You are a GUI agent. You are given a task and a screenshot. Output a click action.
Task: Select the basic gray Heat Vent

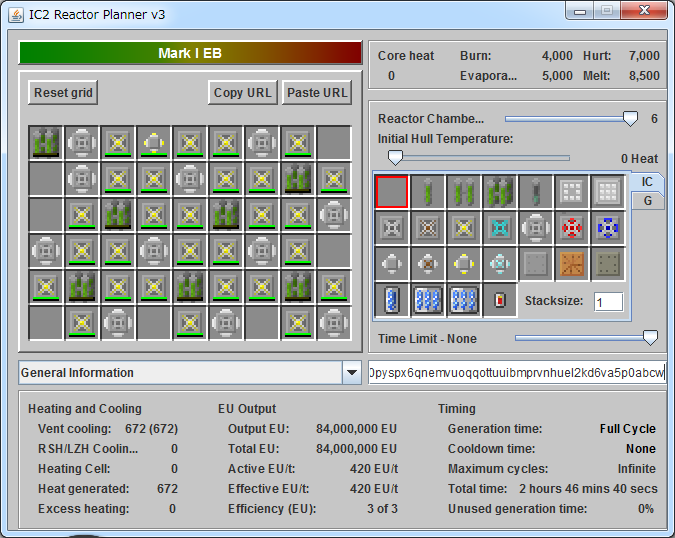point(392,228)
